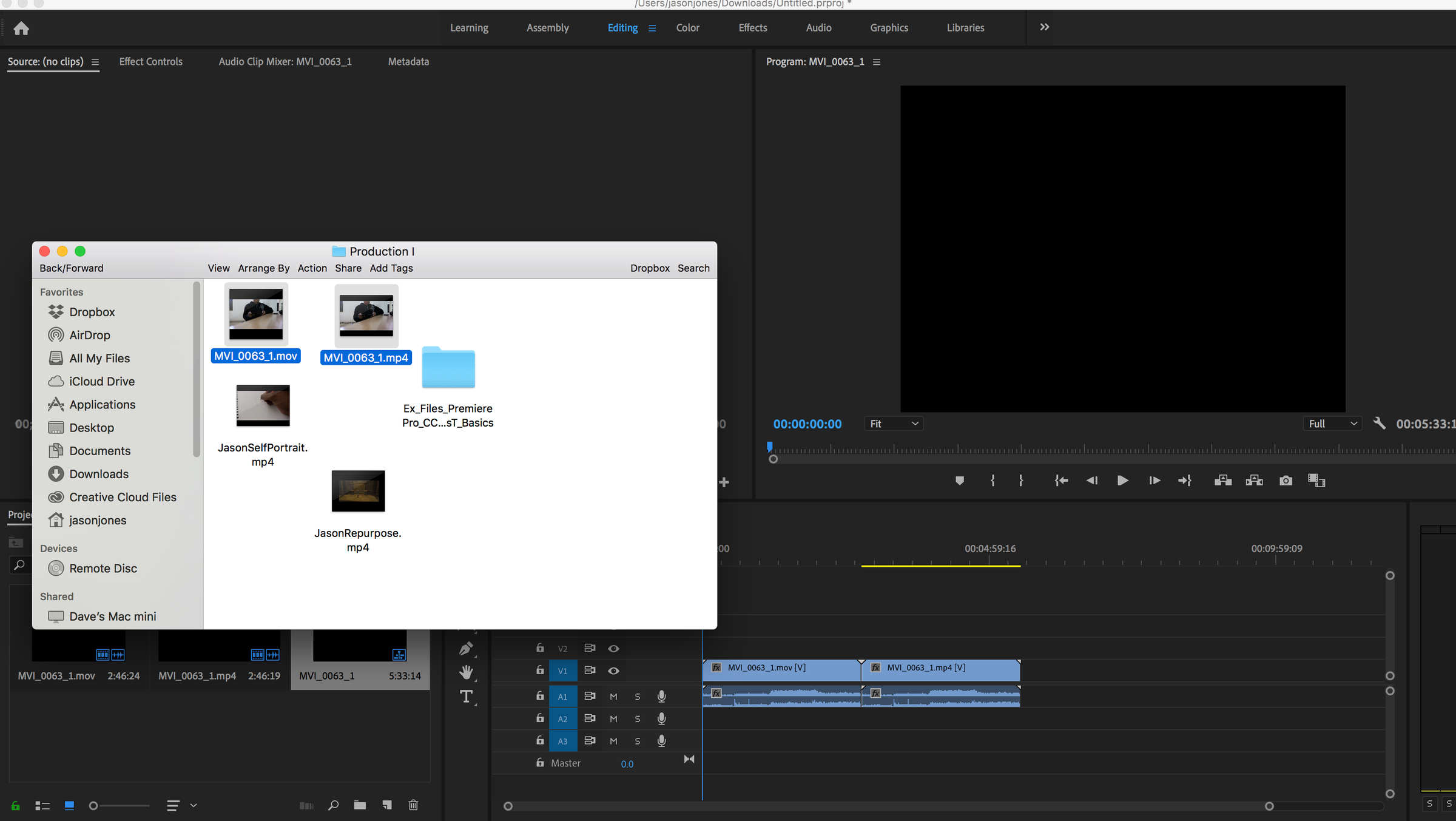Click the Find magnifier in Project panel footer
The width and height of the screenshot is (1456, 821).
tap(333, 805)
